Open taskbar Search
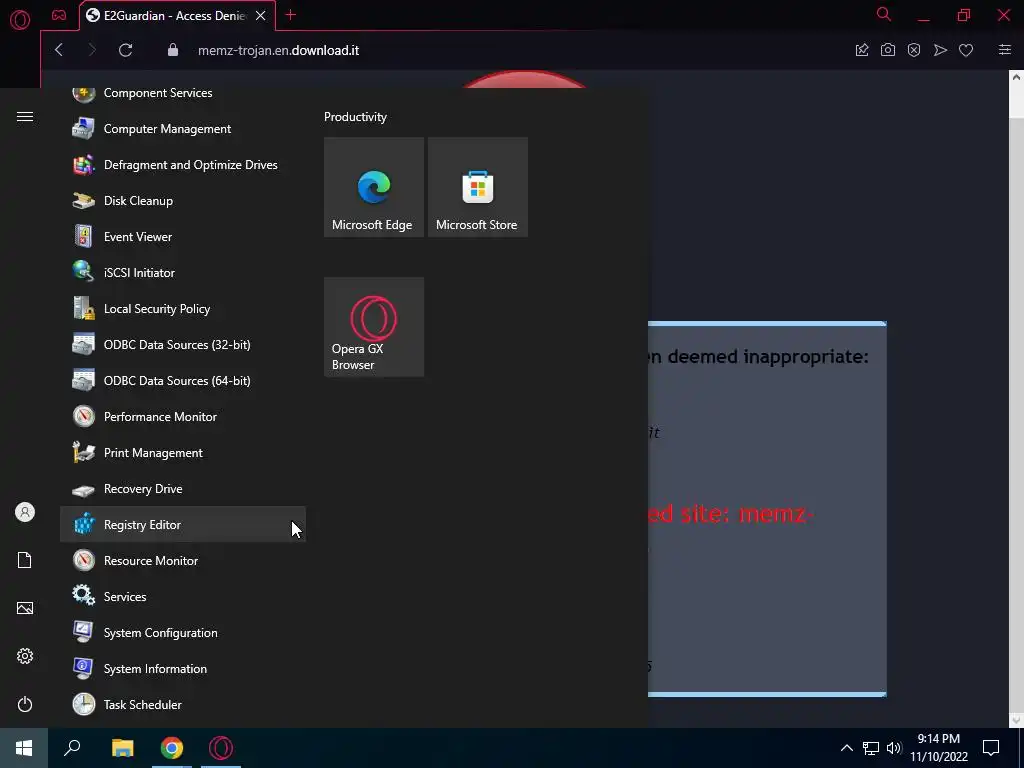 tap(72, 748)
